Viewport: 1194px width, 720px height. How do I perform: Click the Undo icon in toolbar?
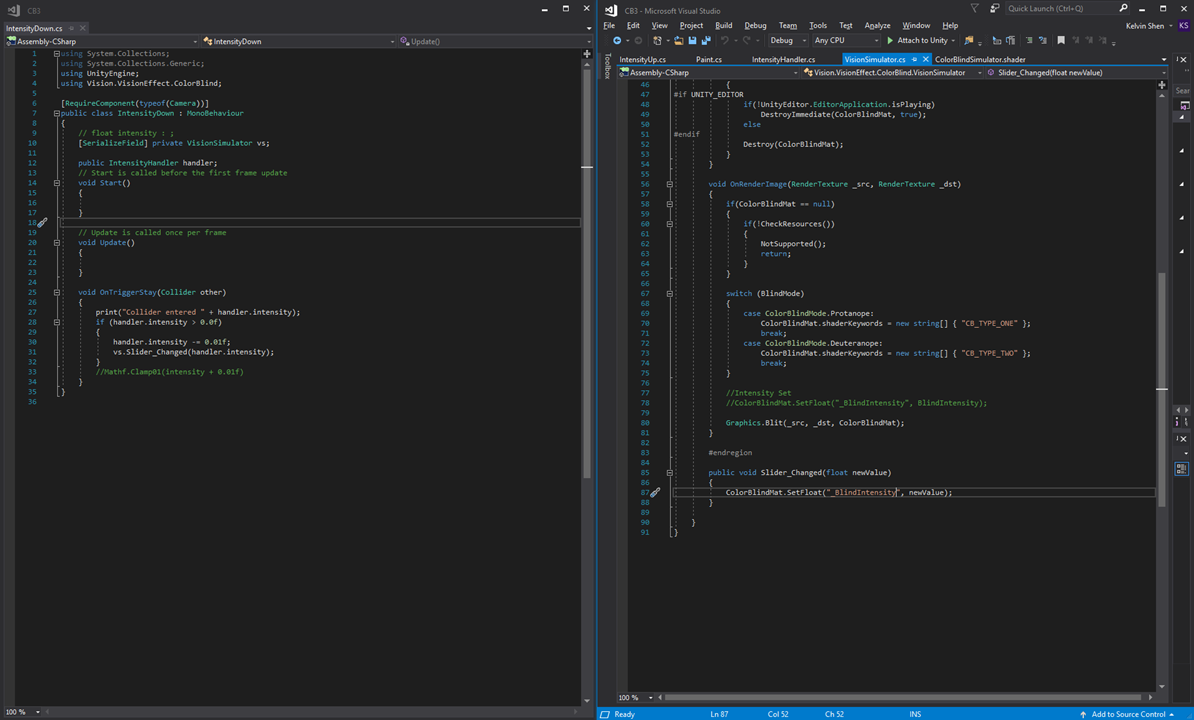click(x=725, y=41)
